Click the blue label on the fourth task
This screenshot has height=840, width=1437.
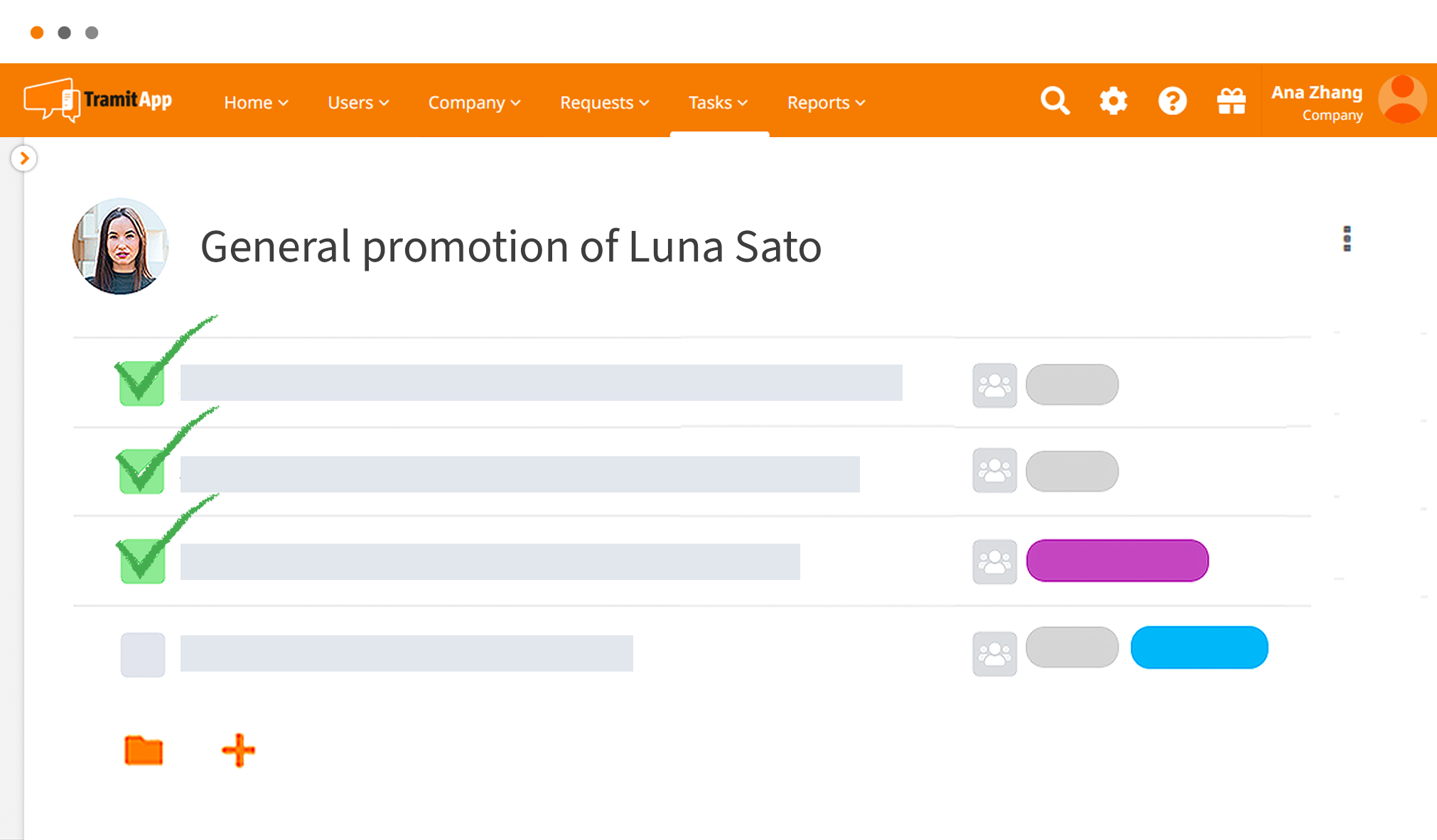point(1199,647)
